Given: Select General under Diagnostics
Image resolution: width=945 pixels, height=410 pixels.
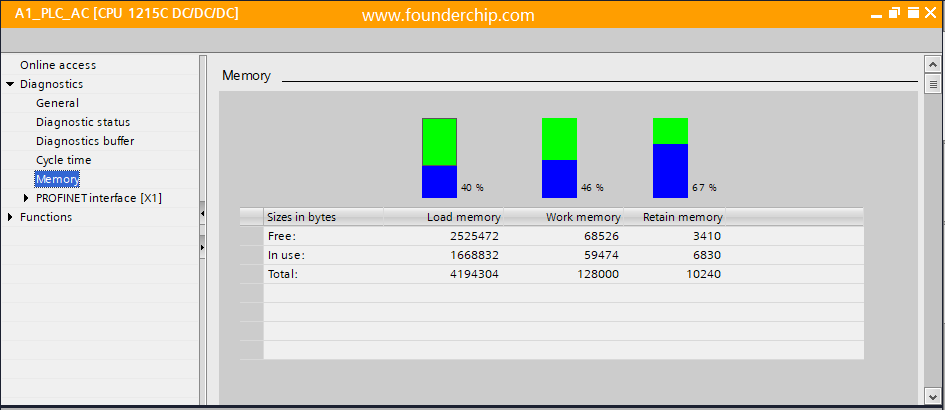Looking at the screenshot, I should pos(57,103).
